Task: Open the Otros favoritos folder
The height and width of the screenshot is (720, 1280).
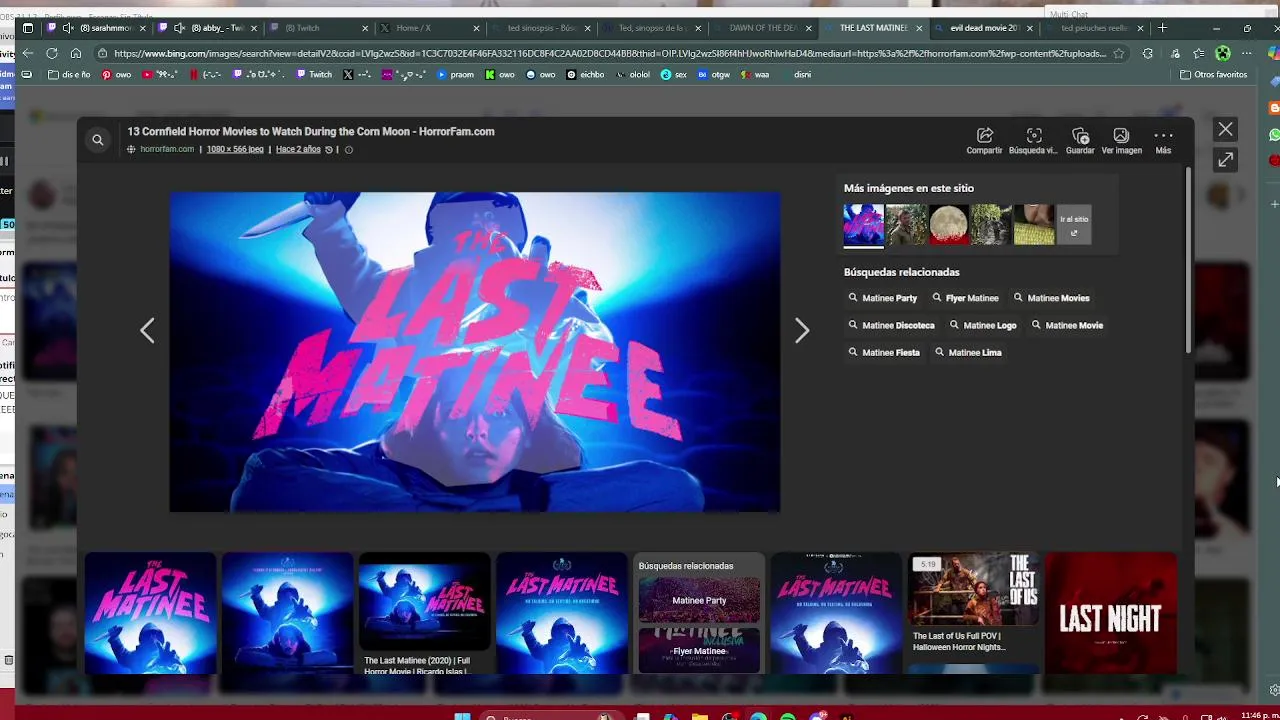Action: pyautogui.click(x=1213, y=74)
